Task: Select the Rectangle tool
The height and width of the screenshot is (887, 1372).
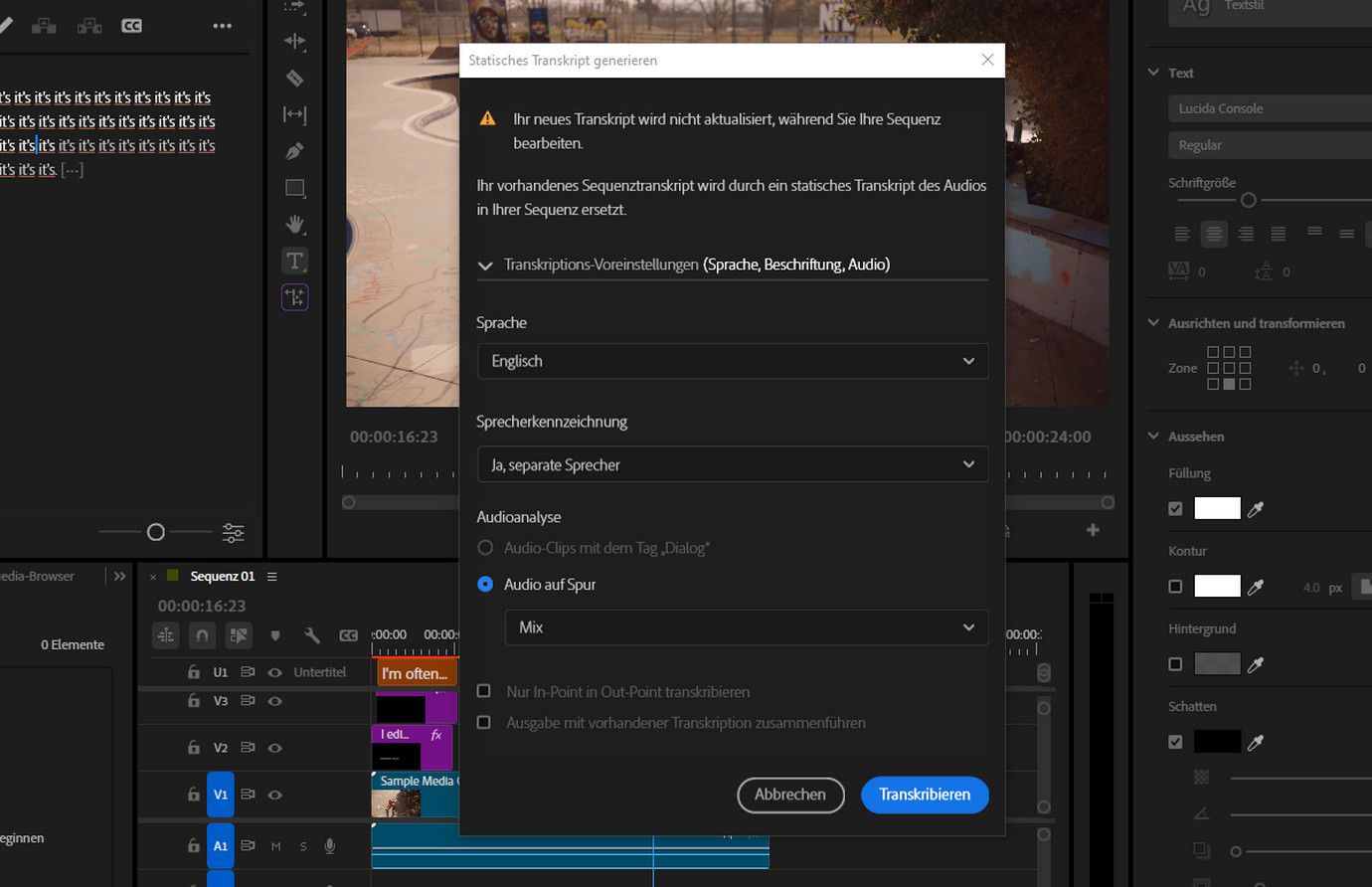Action: click(x=294, y=188)
